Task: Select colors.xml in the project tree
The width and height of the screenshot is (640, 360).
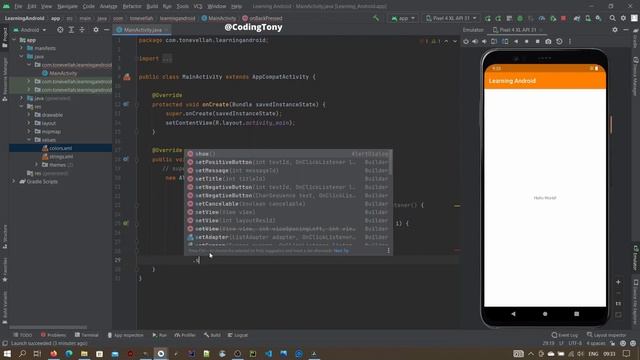Action: click(60, 148)
